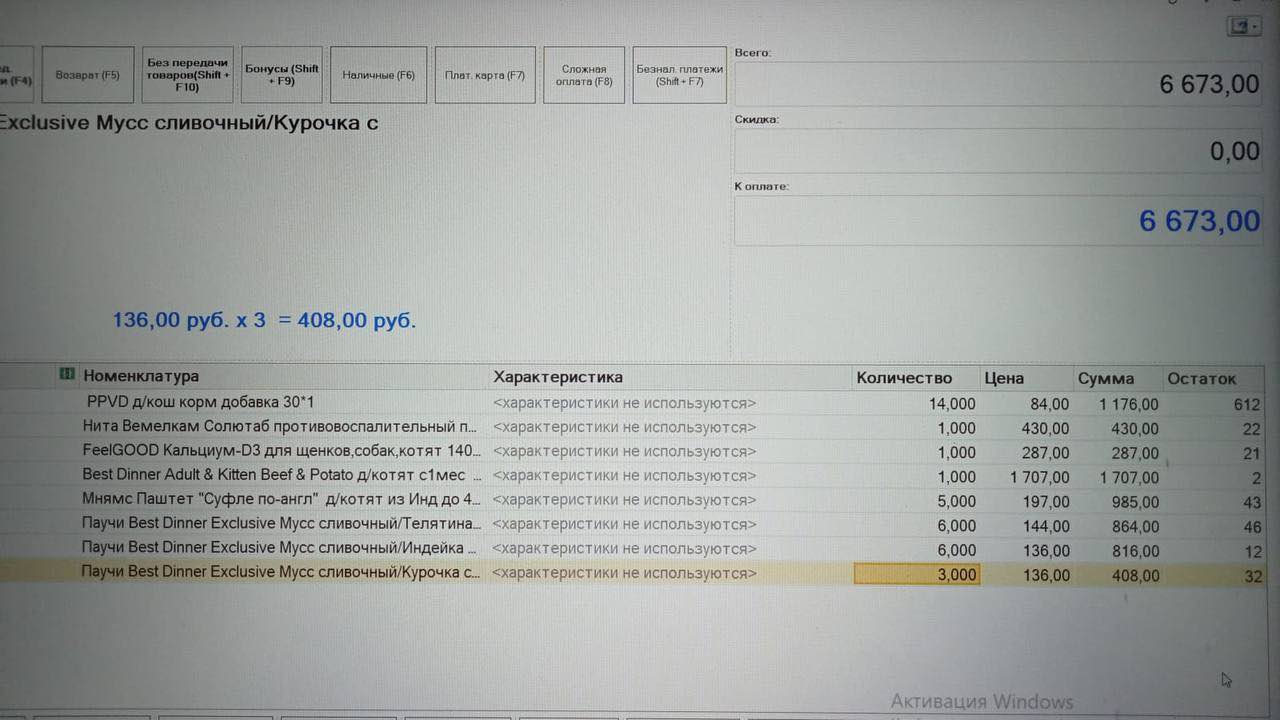Open the window options icon dropdown top-right
Viewport: 1280px width, 720px height.
pos(1243,27)
